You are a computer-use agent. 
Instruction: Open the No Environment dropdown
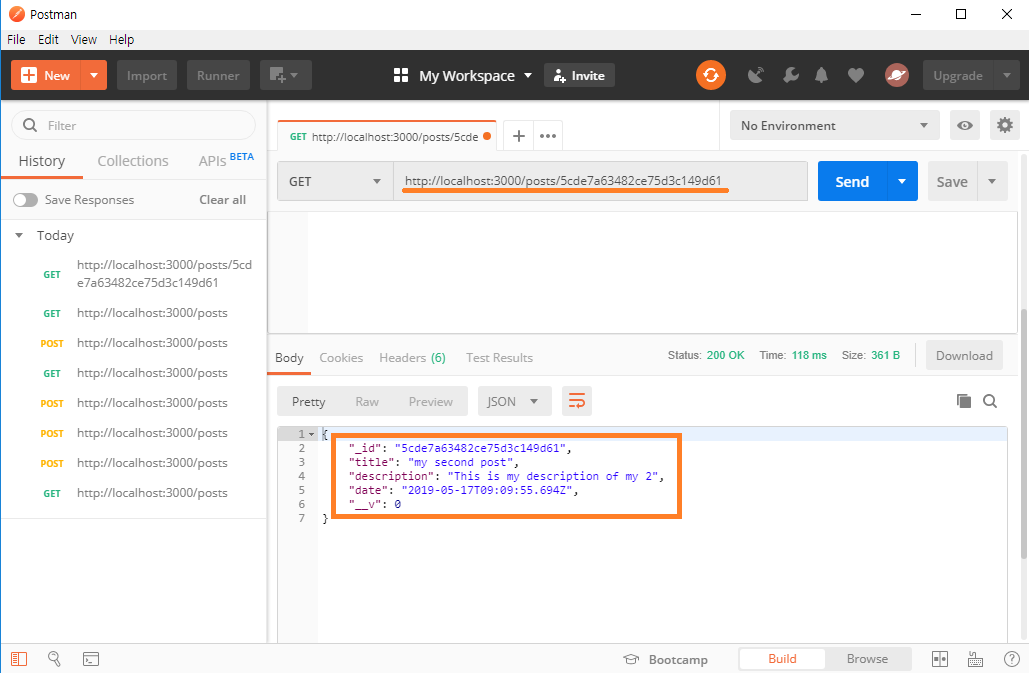click(835, 125)
